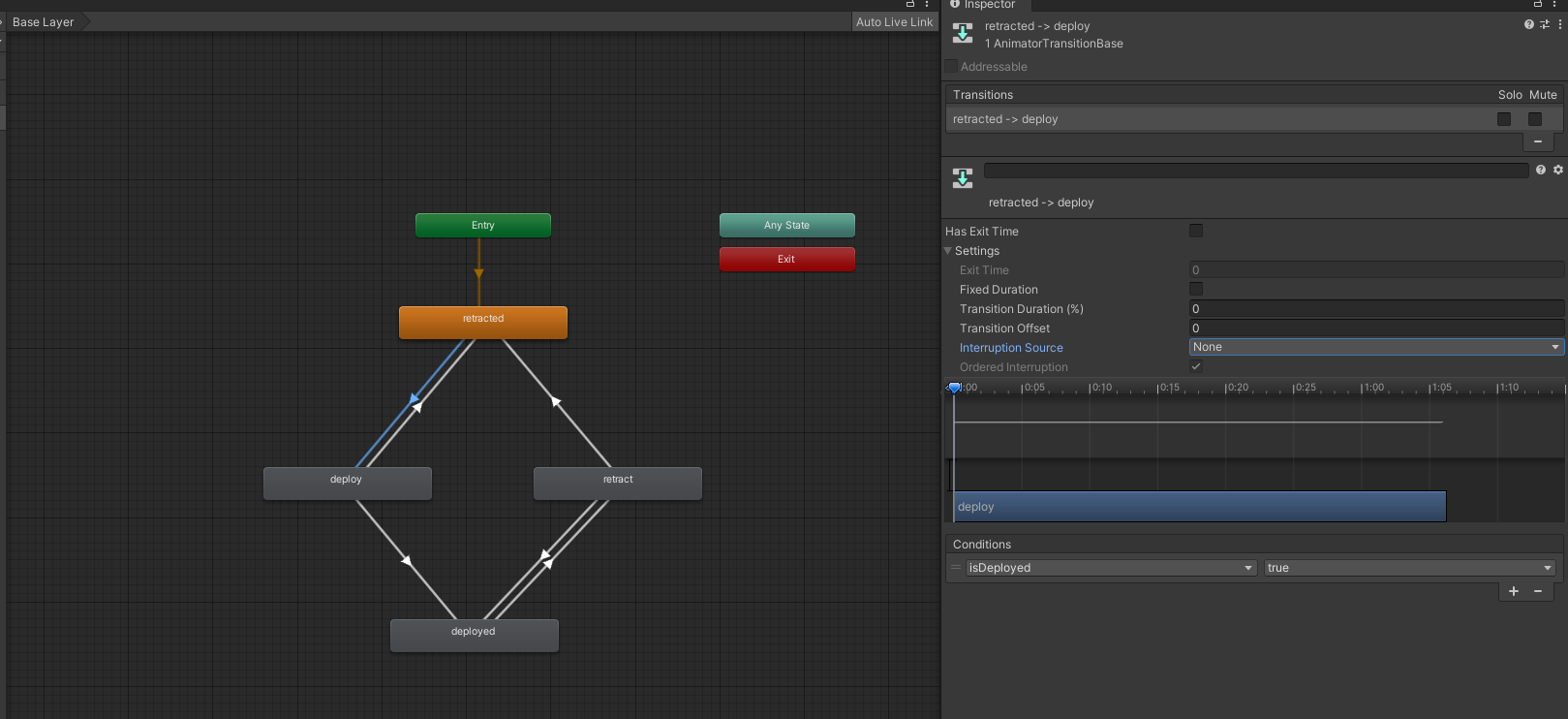1568x719 pixels.
Task: Click the blue playhead on transition timeline
Action: tap(954, 388)
